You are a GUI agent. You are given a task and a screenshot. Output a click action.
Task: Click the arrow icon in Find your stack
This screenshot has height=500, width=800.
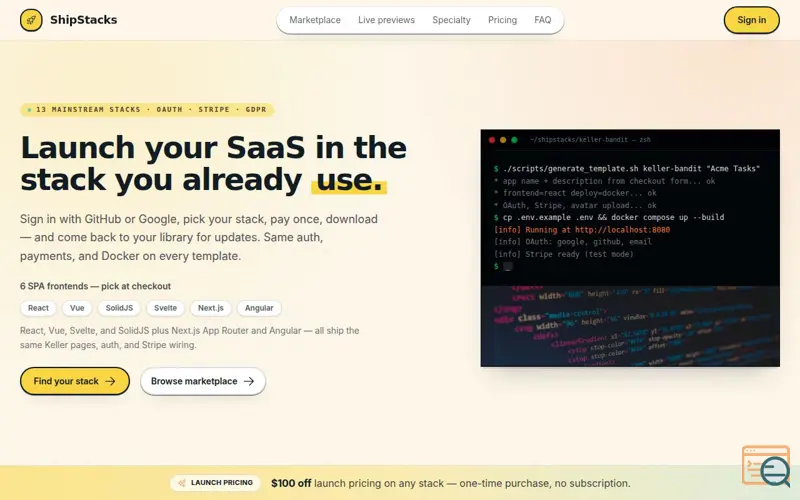[110, 381]
